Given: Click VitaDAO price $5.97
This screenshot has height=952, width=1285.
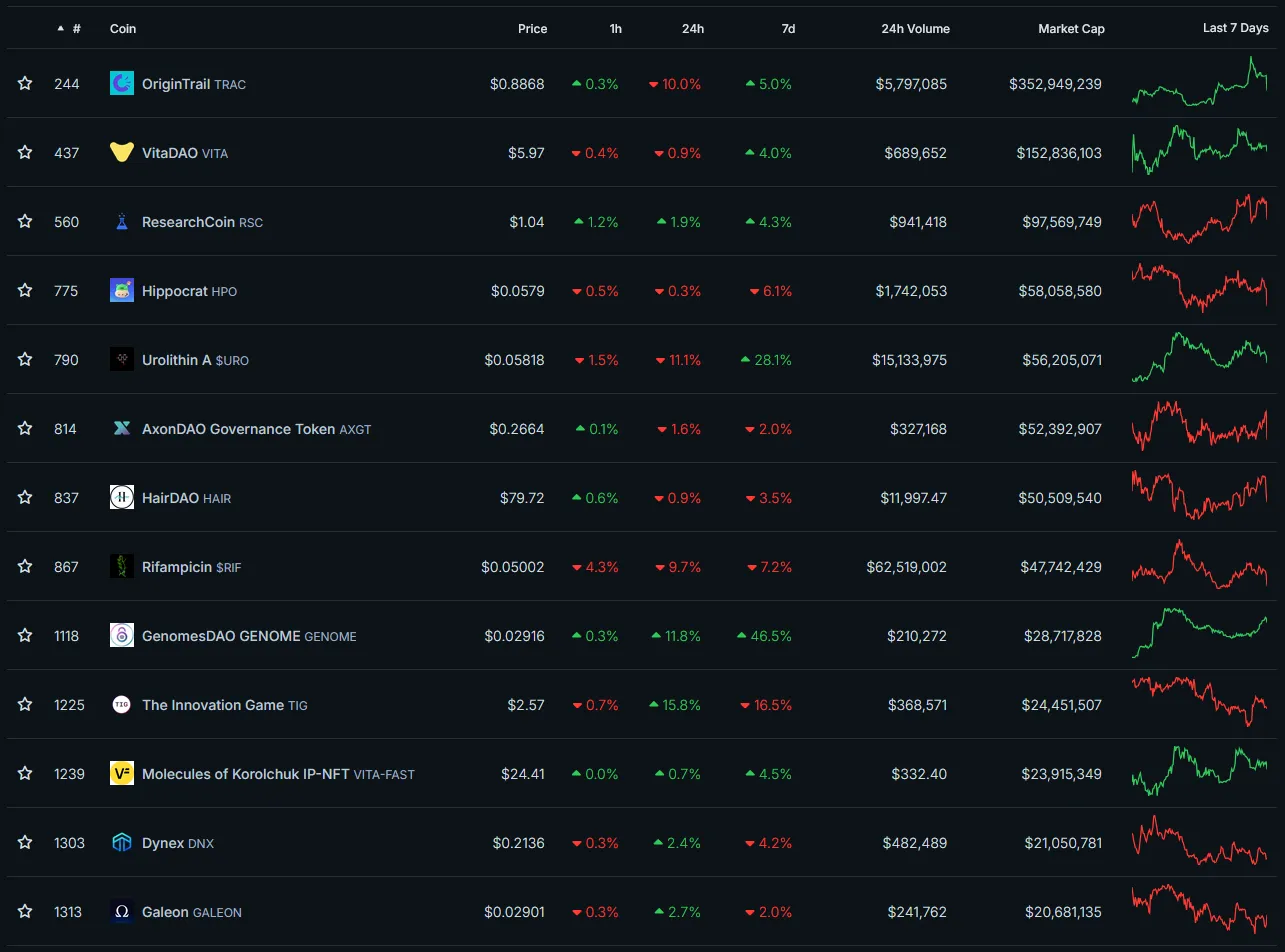Looking at the screenshot, I should click(x=526, y=153).
